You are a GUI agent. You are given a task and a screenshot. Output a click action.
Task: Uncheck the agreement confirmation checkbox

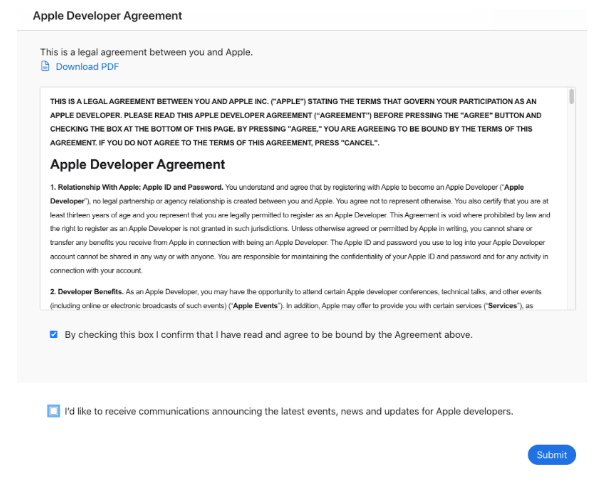54,334
